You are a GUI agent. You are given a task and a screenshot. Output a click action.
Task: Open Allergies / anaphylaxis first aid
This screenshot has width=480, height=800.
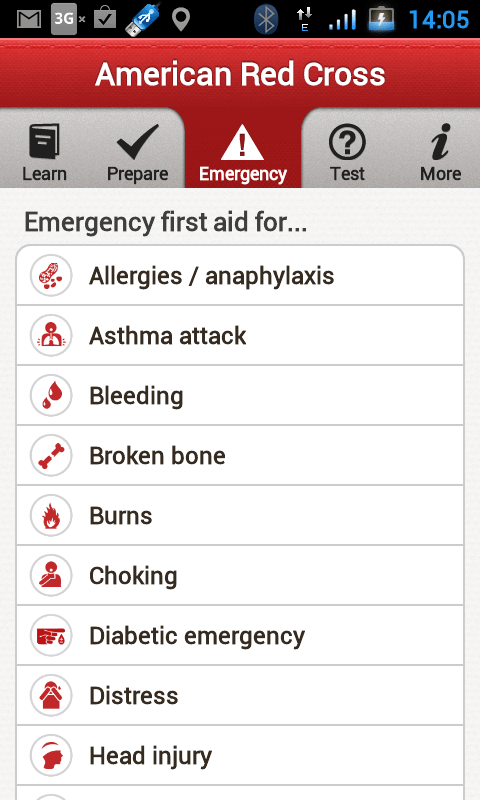(x=240, y=276)
